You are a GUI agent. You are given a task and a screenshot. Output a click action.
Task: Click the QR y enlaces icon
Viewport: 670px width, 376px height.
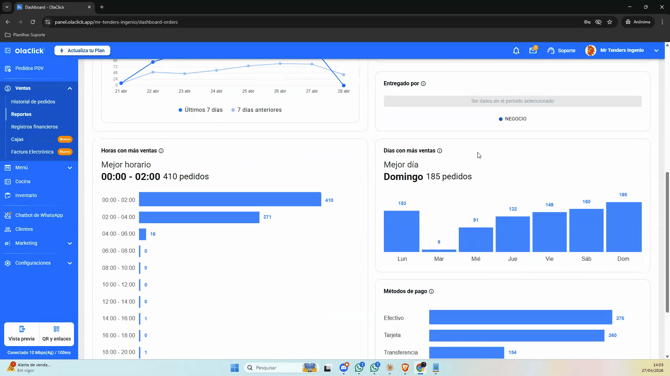(56, 329)
